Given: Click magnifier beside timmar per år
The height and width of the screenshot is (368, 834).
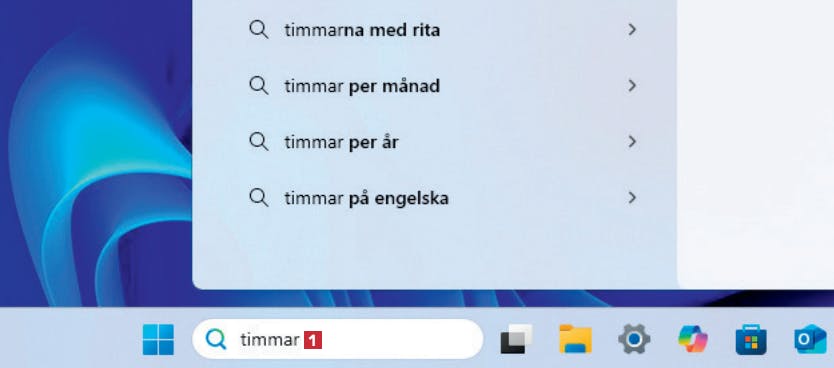Looking at the screenshot, I should 258,142.
